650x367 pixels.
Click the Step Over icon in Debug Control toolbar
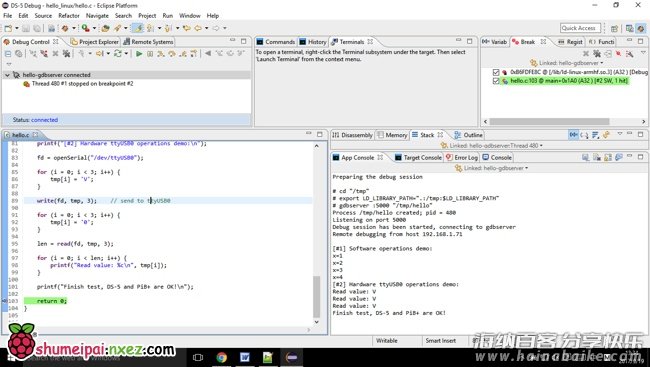[x=172, y=53]
